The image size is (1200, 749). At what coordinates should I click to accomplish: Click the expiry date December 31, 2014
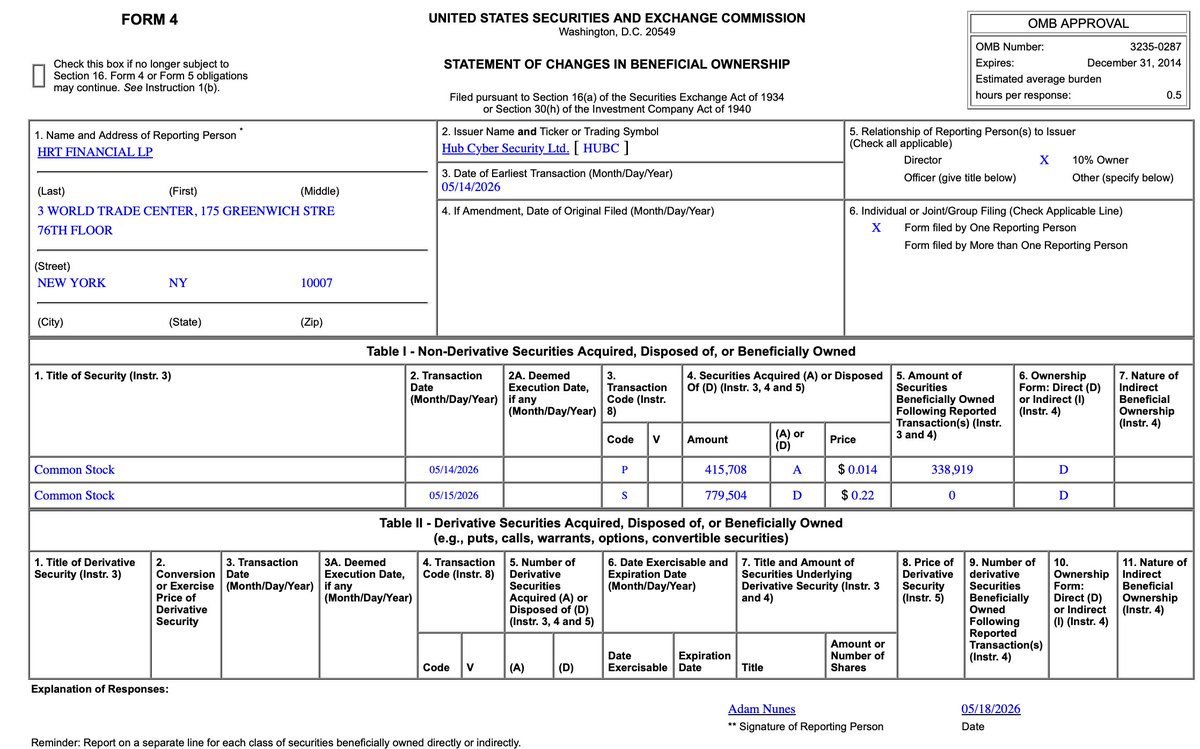point(1135,62)
